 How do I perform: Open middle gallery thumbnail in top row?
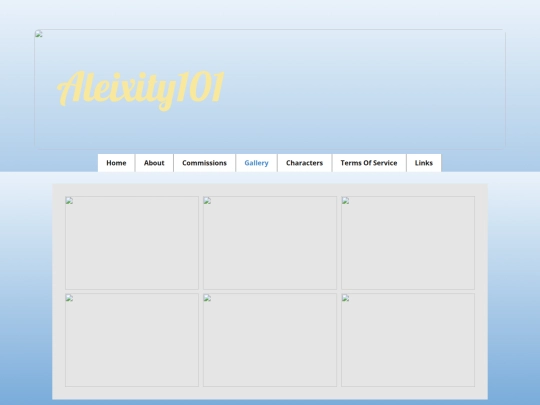(270, 243)
